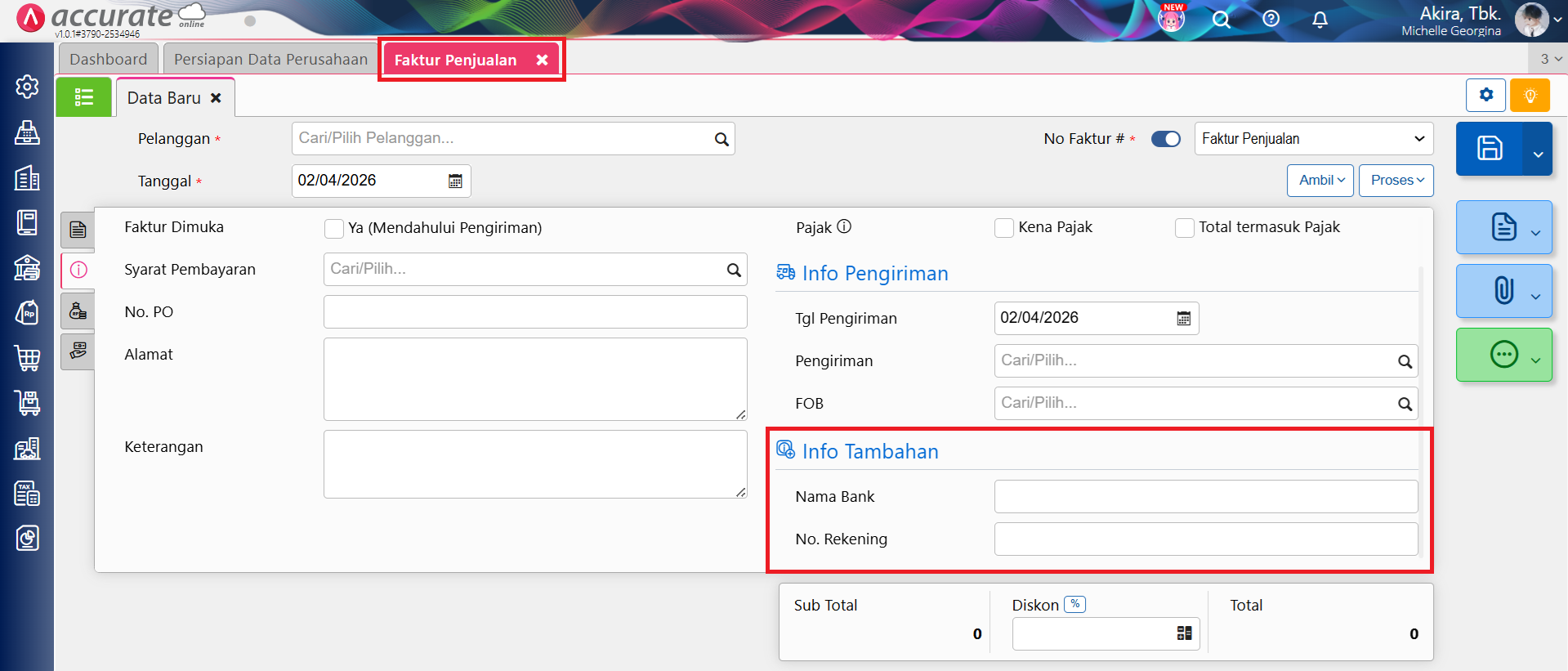Tick Ya (Mendahului Pengiriman) checkbox
Viewport: 1568px width, 671px height.
(333, 229)
